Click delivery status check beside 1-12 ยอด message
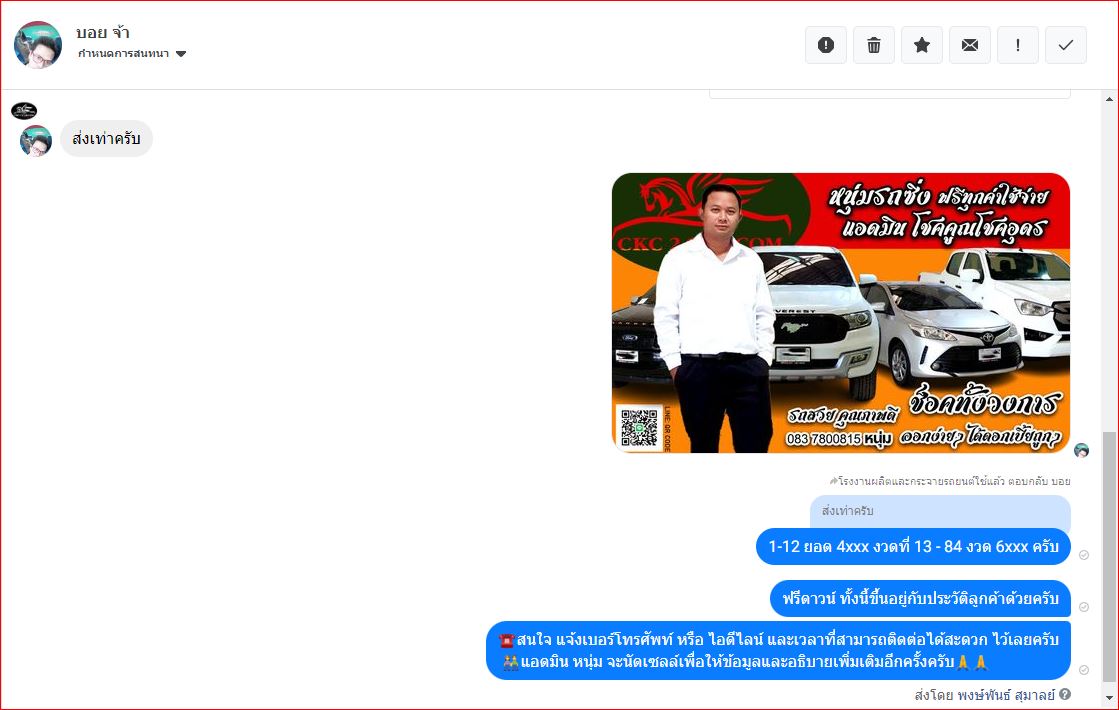 tap(1083, 555)
